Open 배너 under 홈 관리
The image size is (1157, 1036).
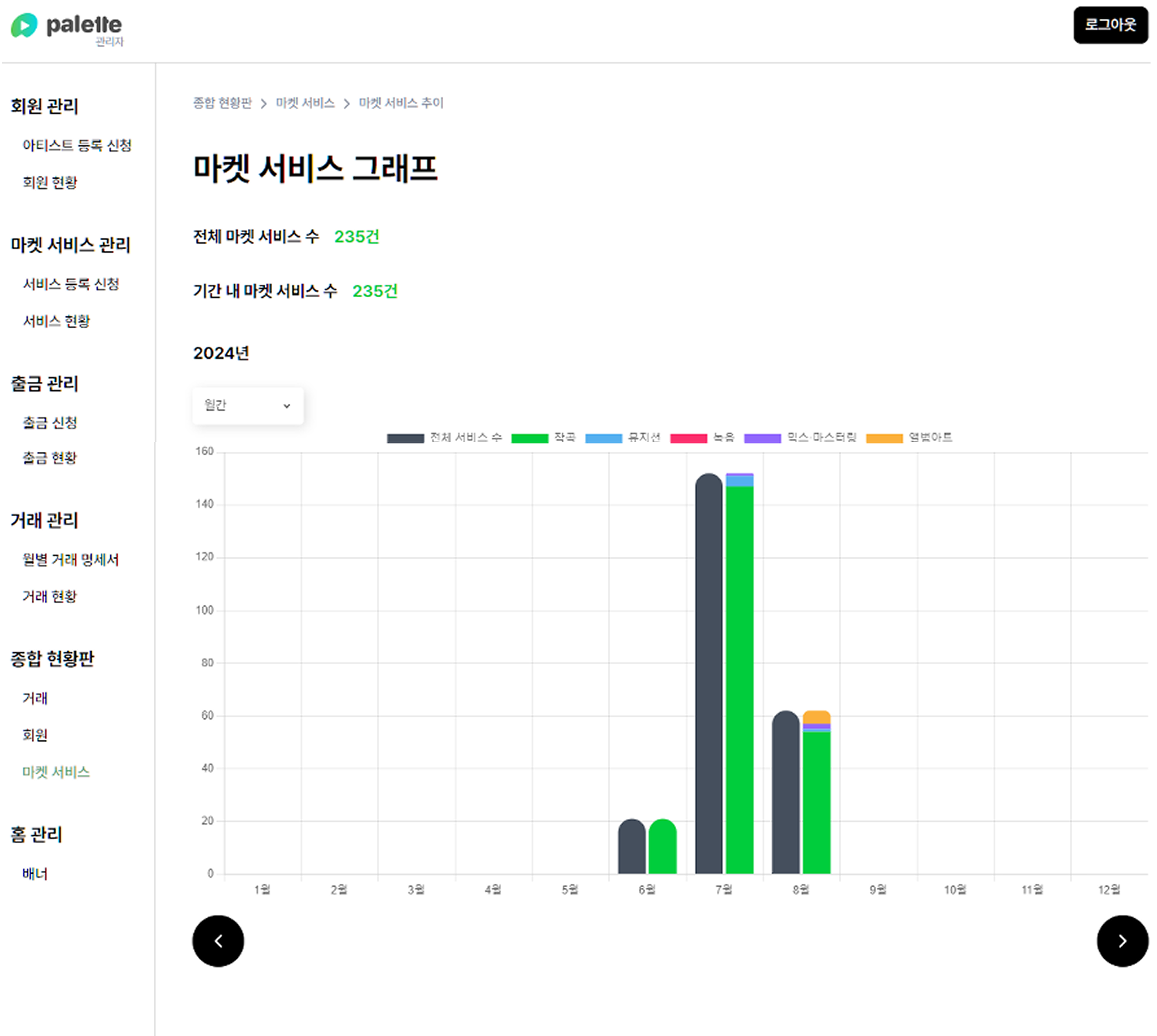point(35,873)
